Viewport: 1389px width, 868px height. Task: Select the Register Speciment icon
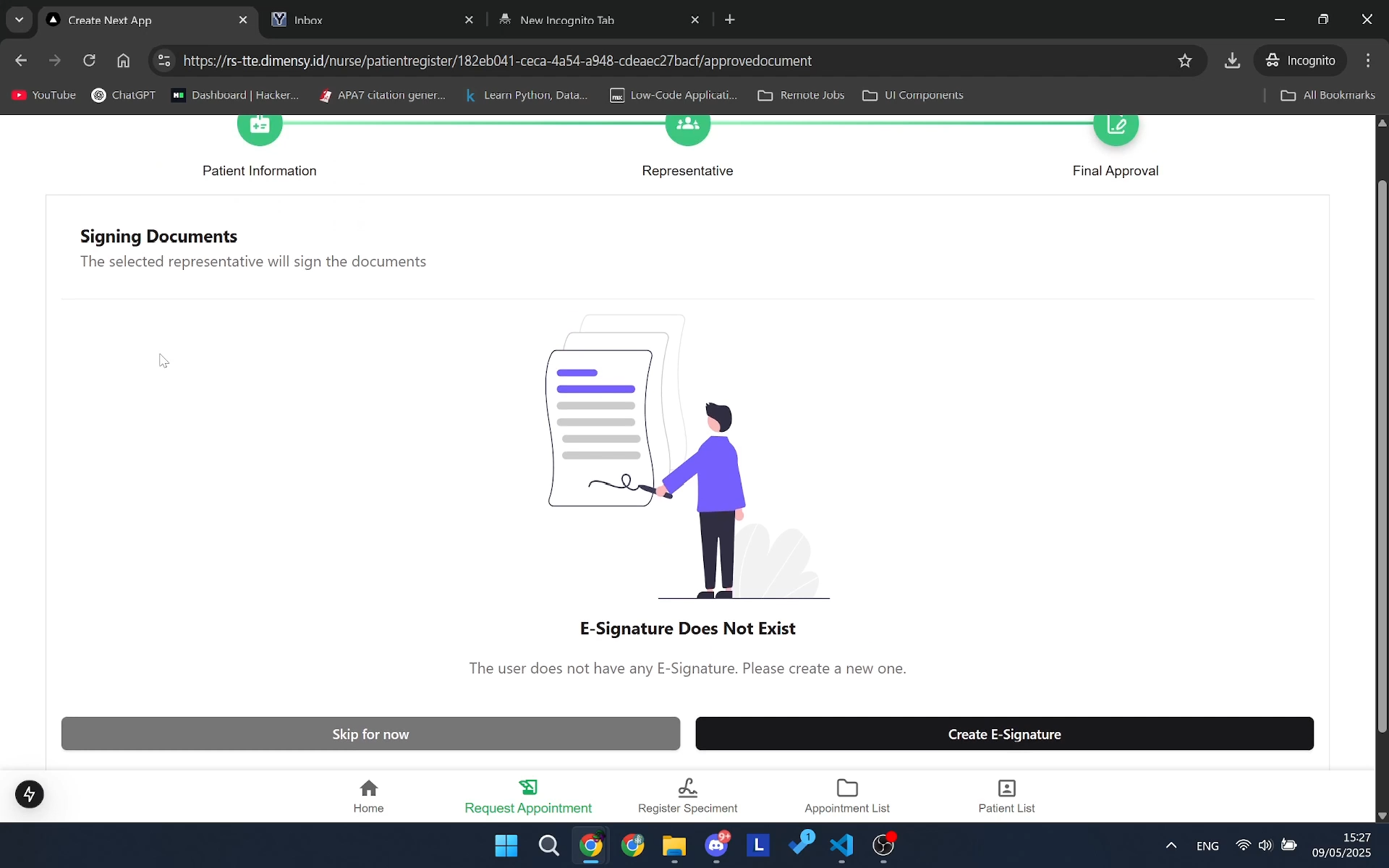point(687,788)
